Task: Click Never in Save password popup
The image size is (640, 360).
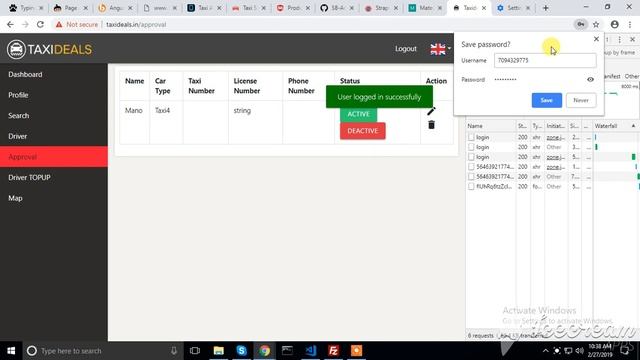Action: click(x=581, y=100)
